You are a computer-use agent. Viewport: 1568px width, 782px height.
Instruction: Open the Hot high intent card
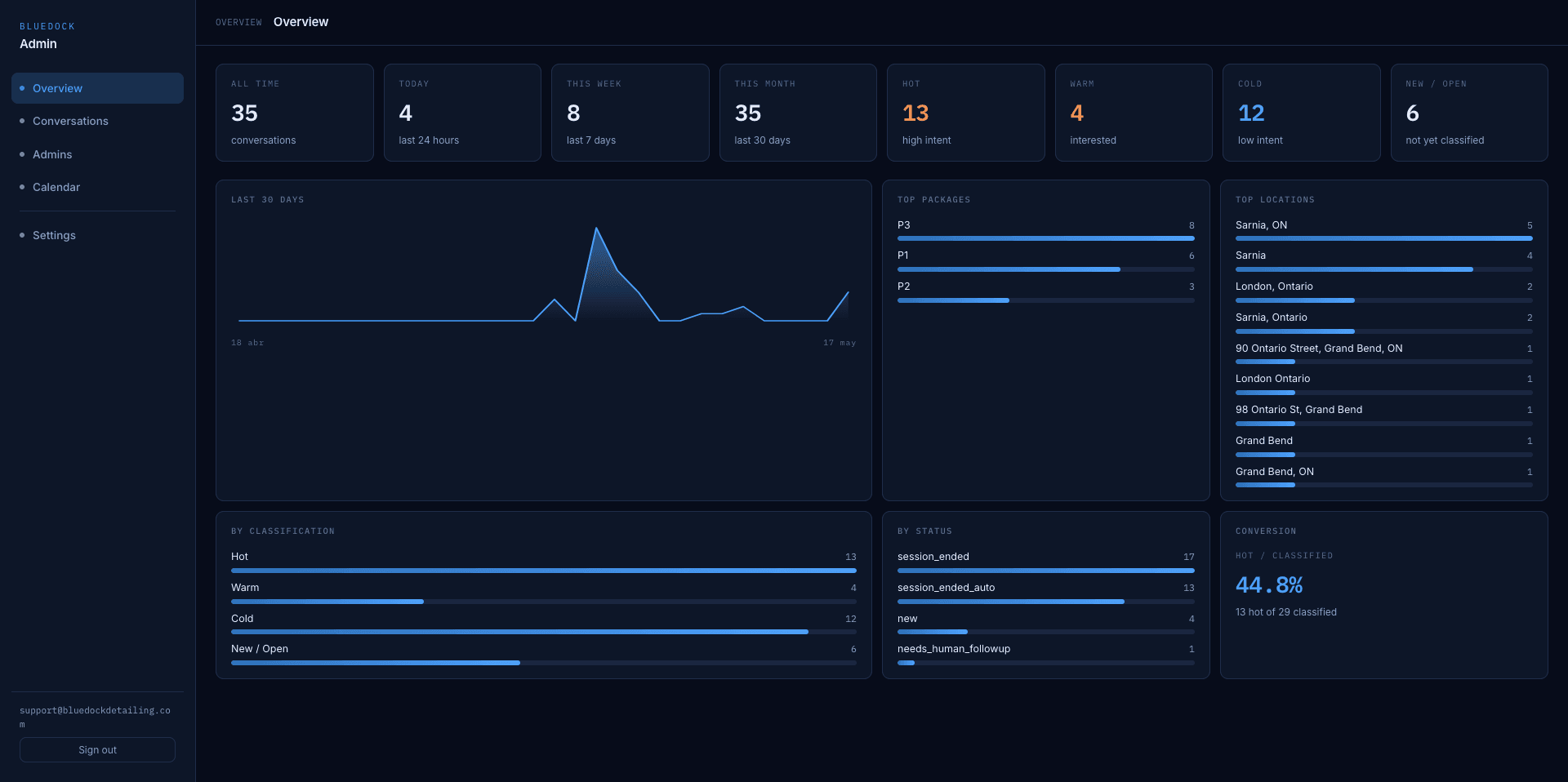coord(966,113)
